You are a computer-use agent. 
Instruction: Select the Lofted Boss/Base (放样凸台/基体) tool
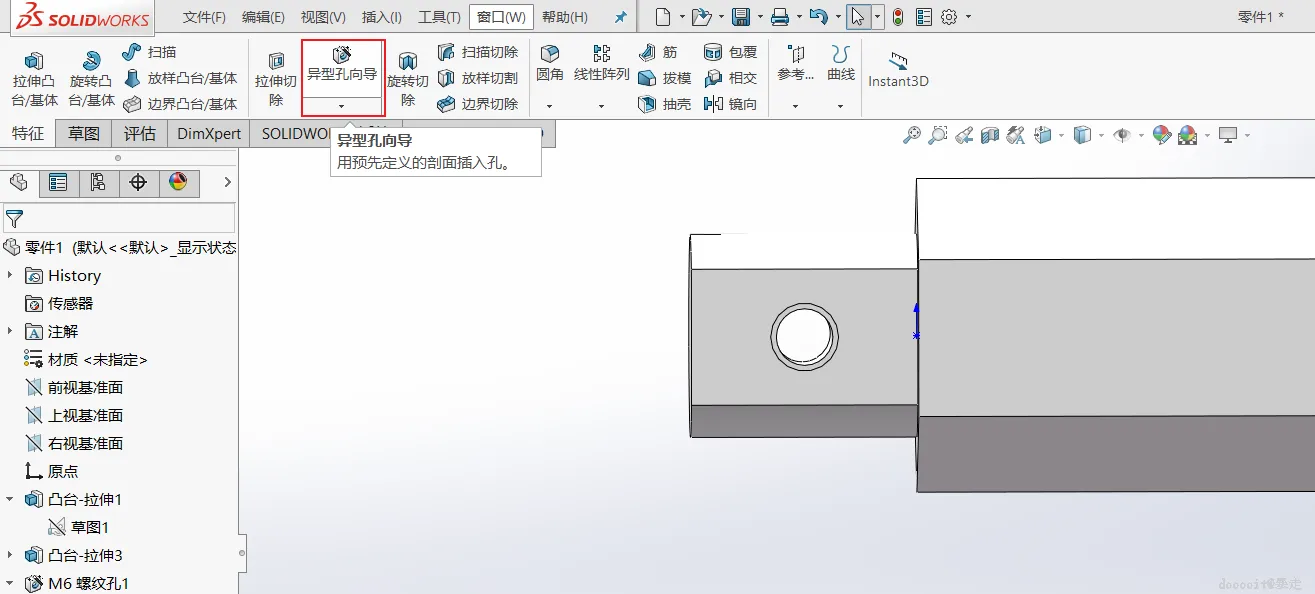coord(180,78)
